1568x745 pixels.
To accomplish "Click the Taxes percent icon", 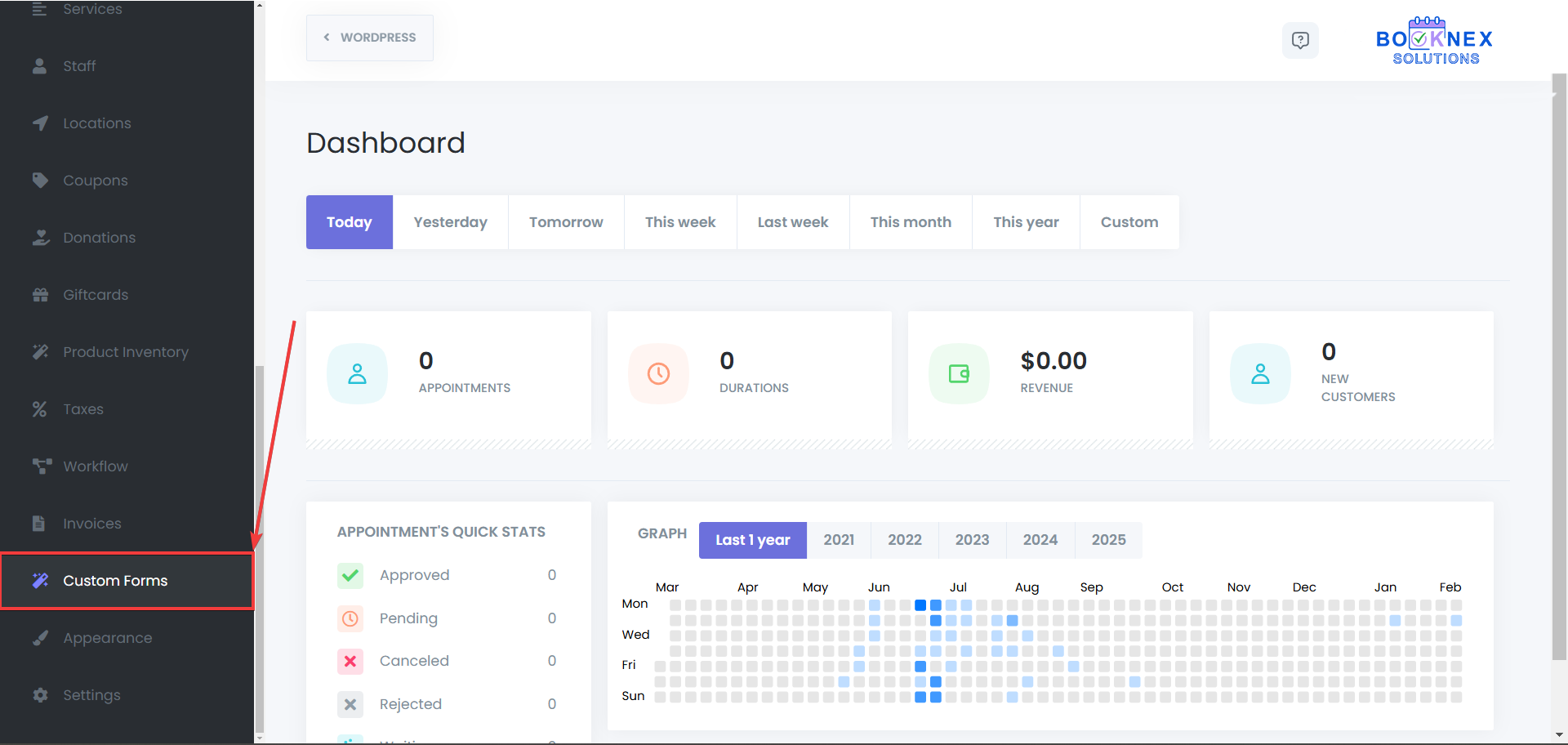I will point(40,409).
